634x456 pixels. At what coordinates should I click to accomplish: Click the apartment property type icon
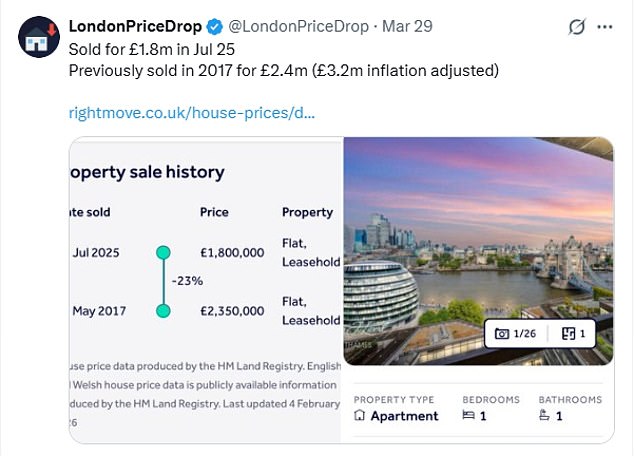tap(360, 416)
